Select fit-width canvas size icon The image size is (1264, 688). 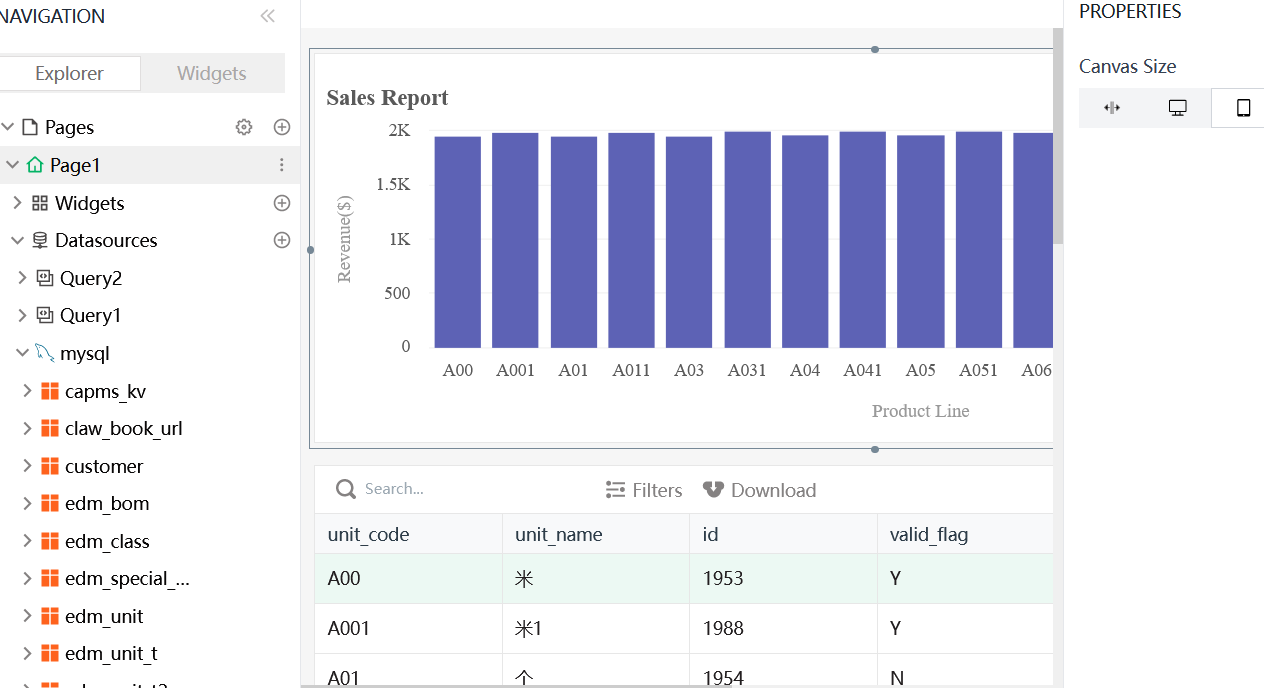(1111, 108)
